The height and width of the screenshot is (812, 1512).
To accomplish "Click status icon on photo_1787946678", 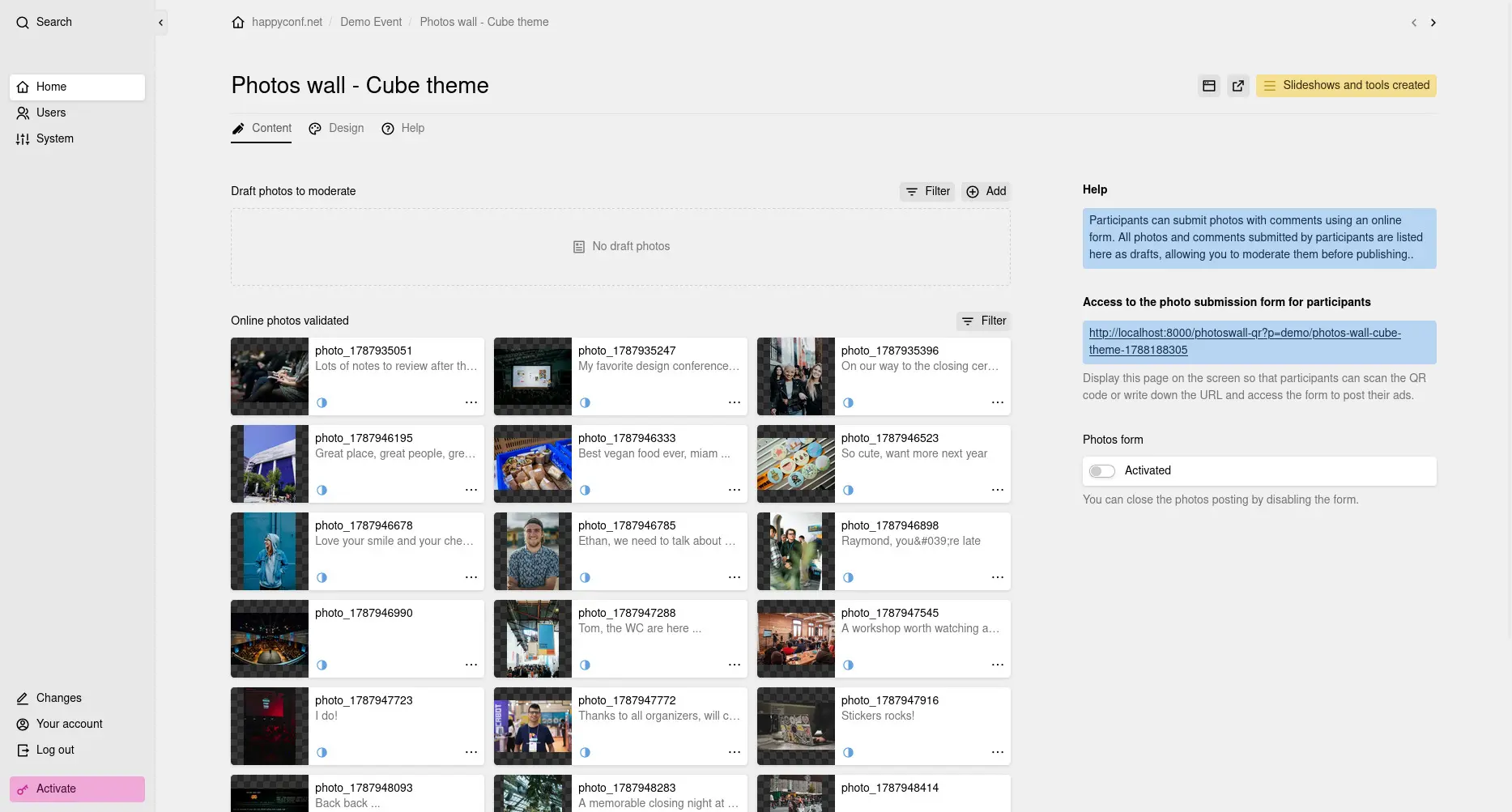I will [x=322, y=578].
